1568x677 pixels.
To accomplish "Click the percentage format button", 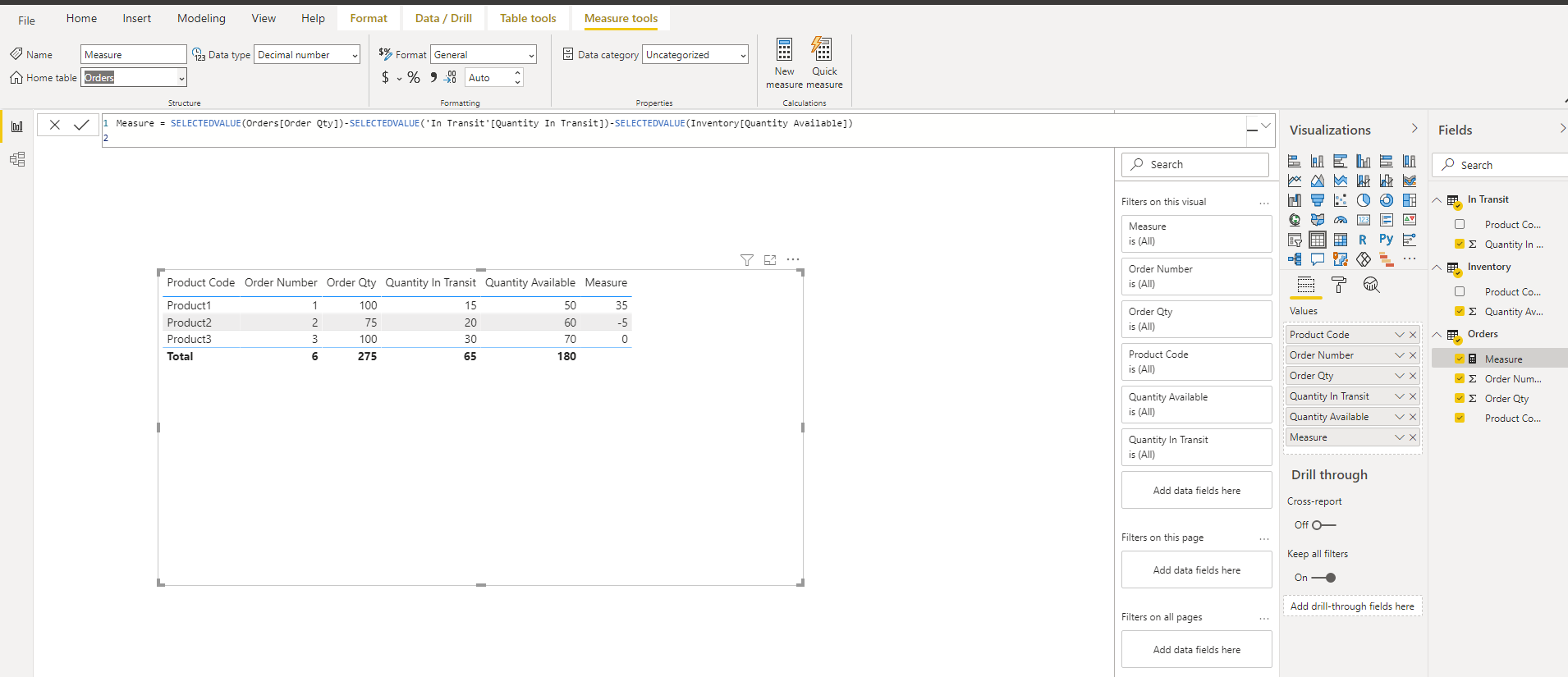I will [x=414, y=78].
